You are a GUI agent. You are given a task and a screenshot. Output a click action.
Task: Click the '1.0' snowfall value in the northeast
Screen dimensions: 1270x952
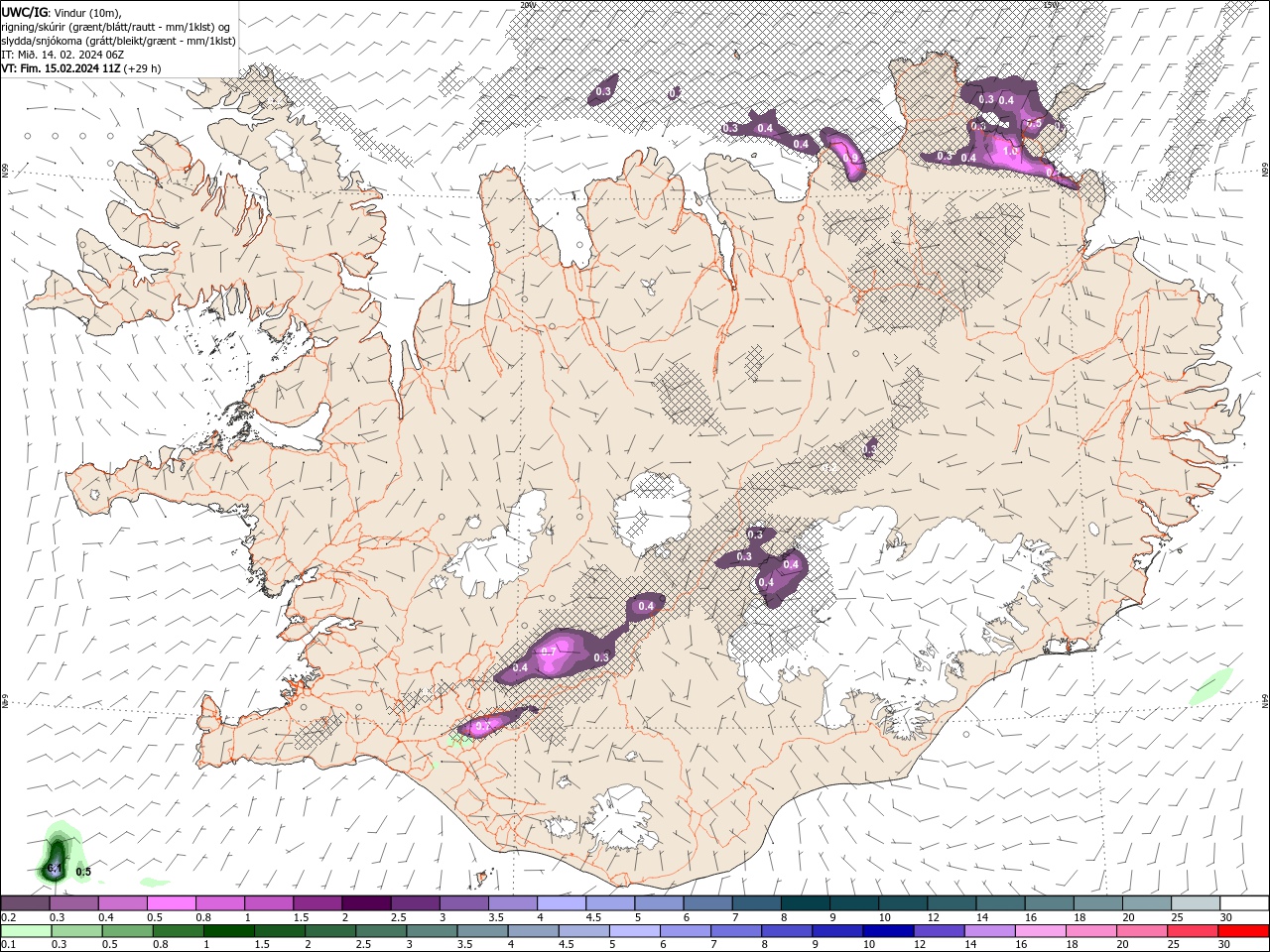pos(1011,152)
